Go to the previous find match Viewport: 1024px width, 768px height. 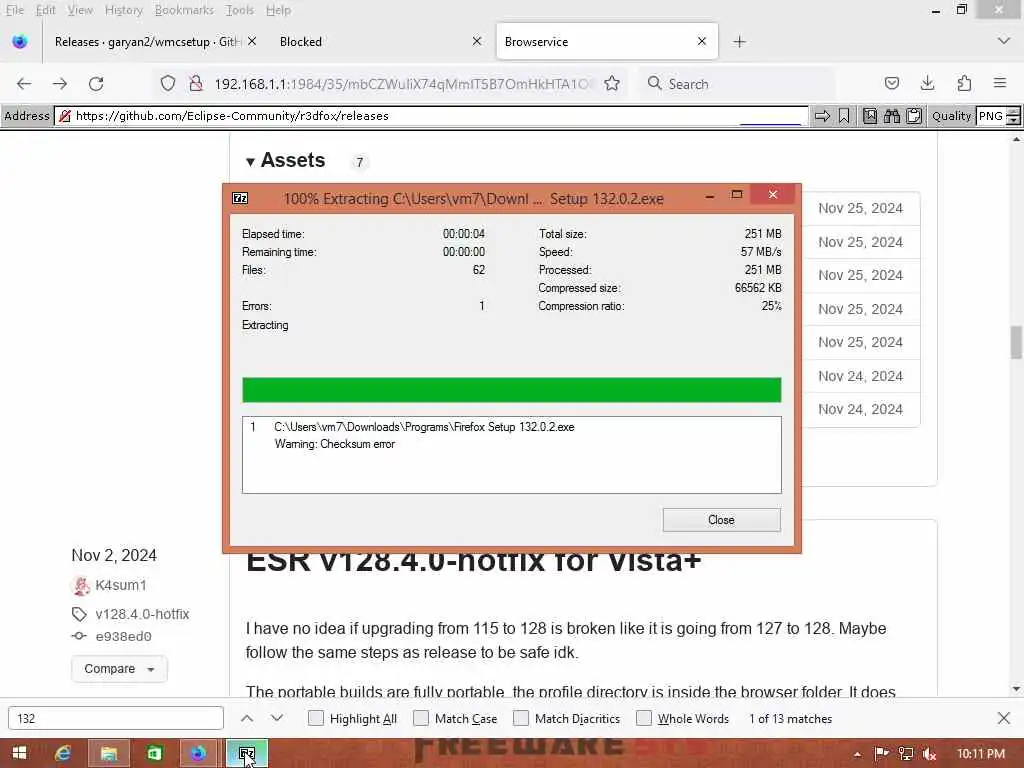click(x=247, y=718)
